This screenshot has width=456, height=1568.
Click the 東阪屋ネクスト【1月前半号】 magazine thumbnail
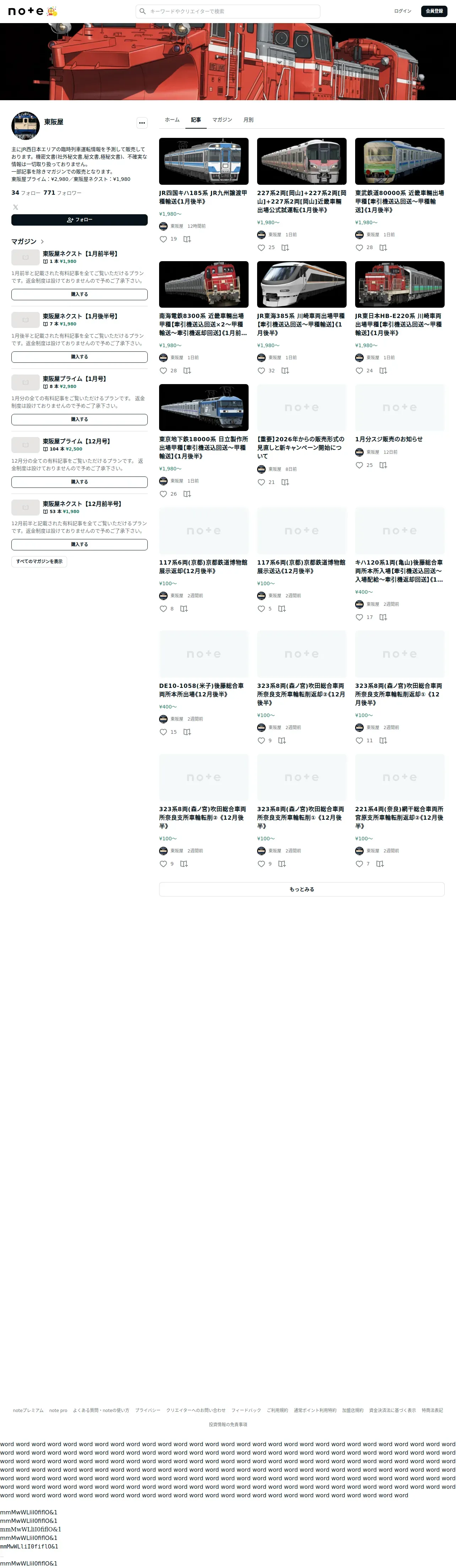(26, 258)
